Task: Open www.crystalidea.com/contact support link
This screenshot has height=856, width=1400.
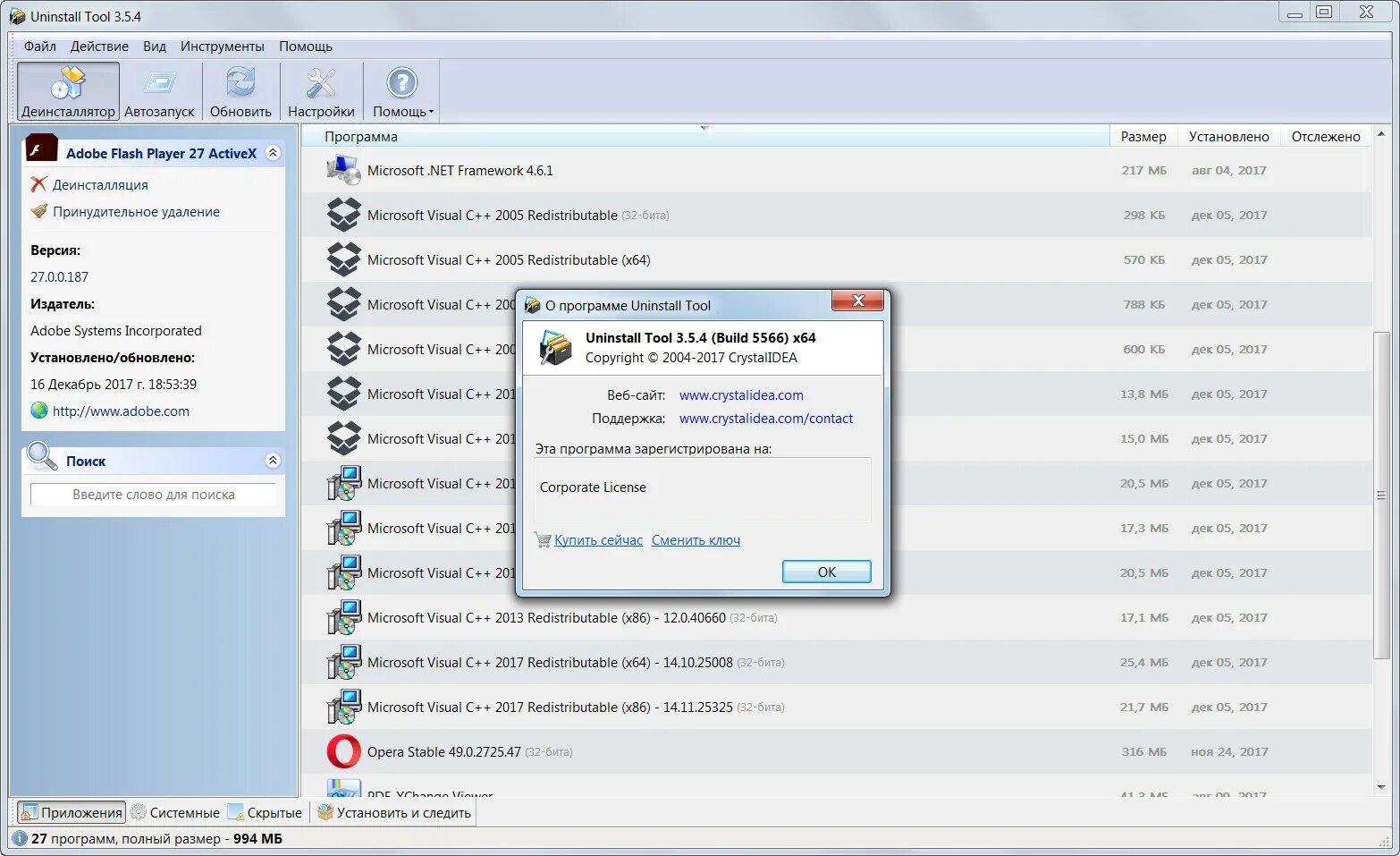Action: point(766,419)
